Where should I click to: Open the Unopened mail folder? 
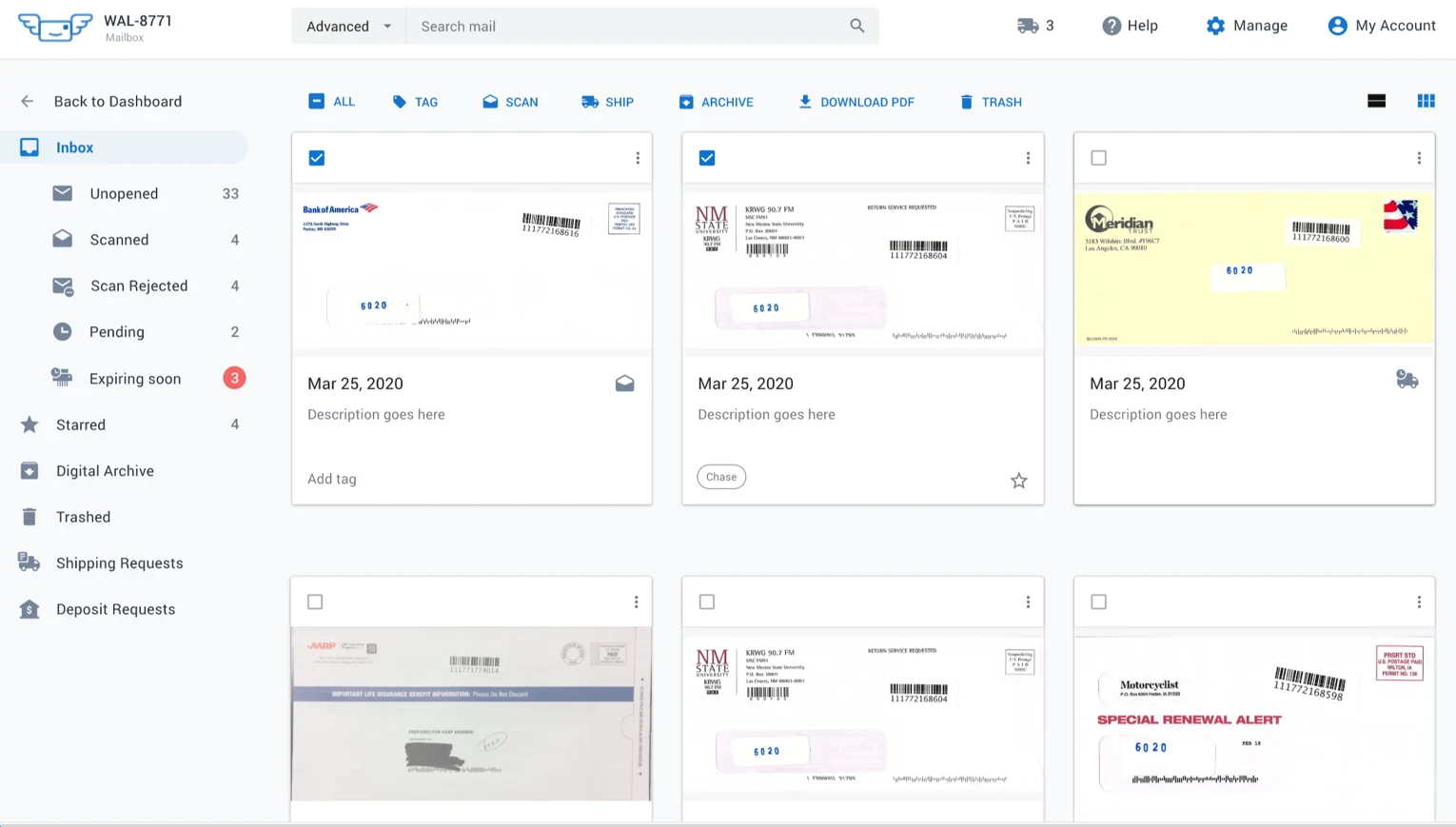[x=125, y=193]
